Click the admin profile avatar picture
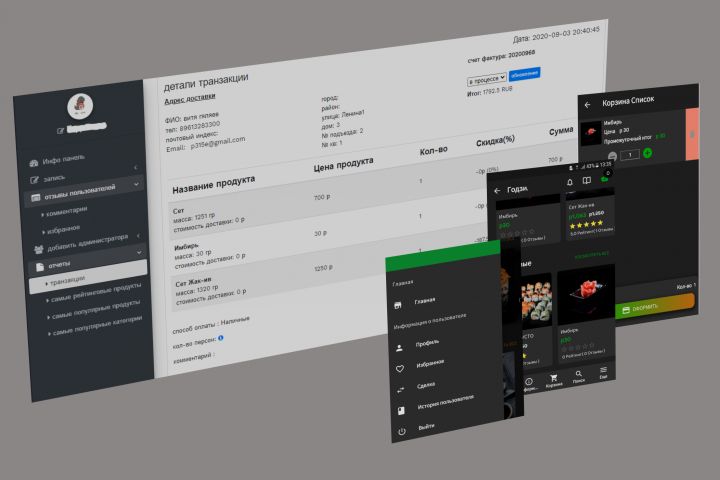 (80, 105)
